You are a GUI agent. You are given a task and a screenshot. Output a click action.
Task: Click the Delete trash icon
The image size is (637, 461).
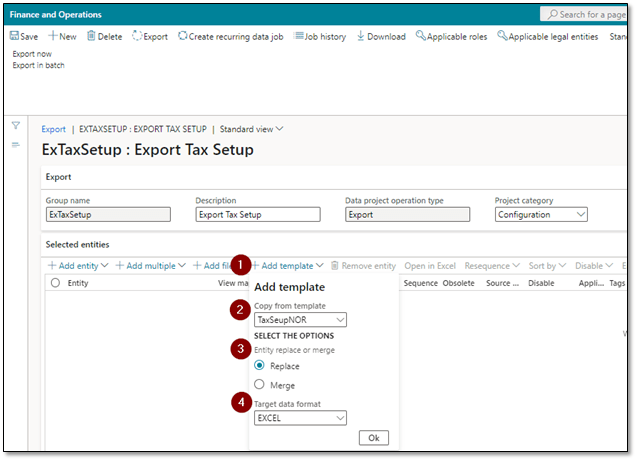[x=92, y=36]
